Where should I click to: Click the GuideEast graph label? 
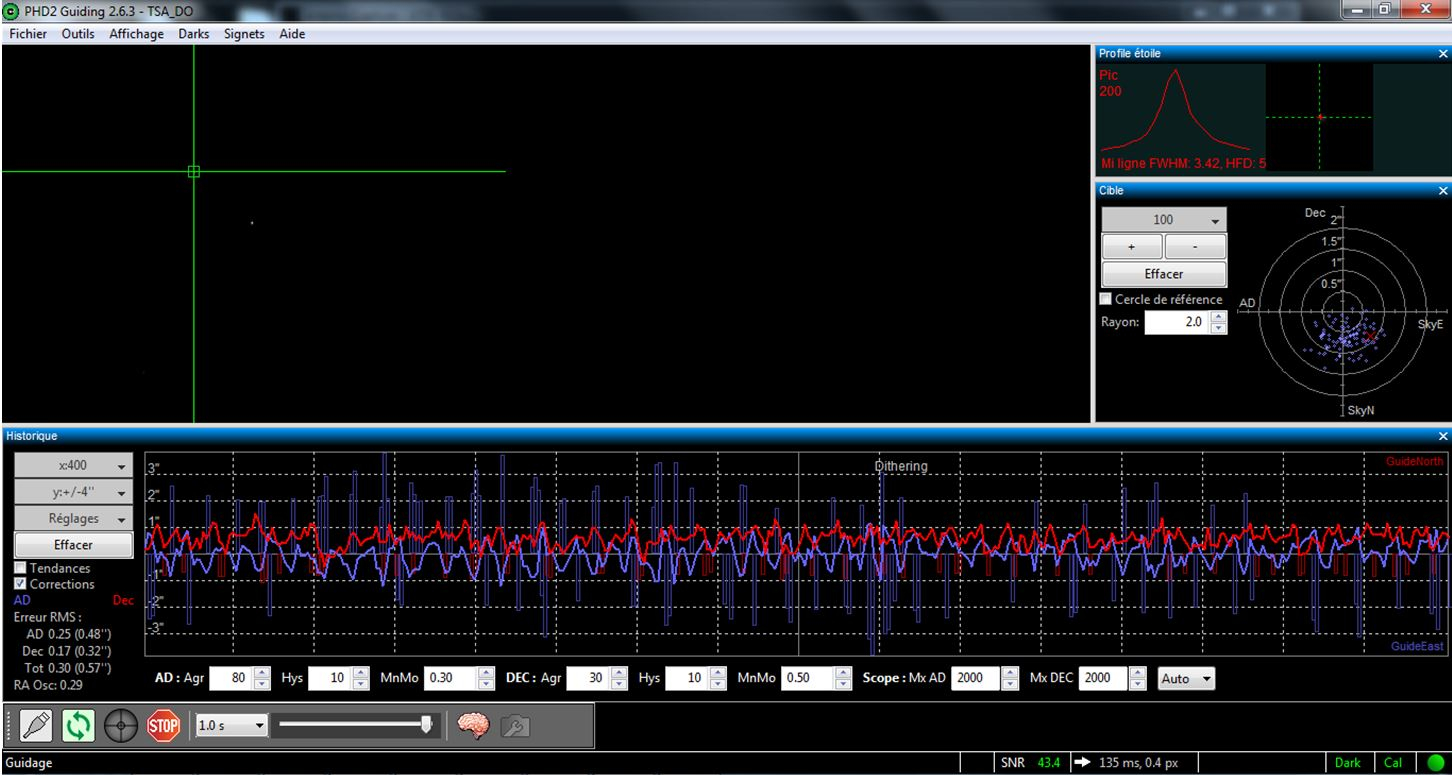tap(1417, 647)
